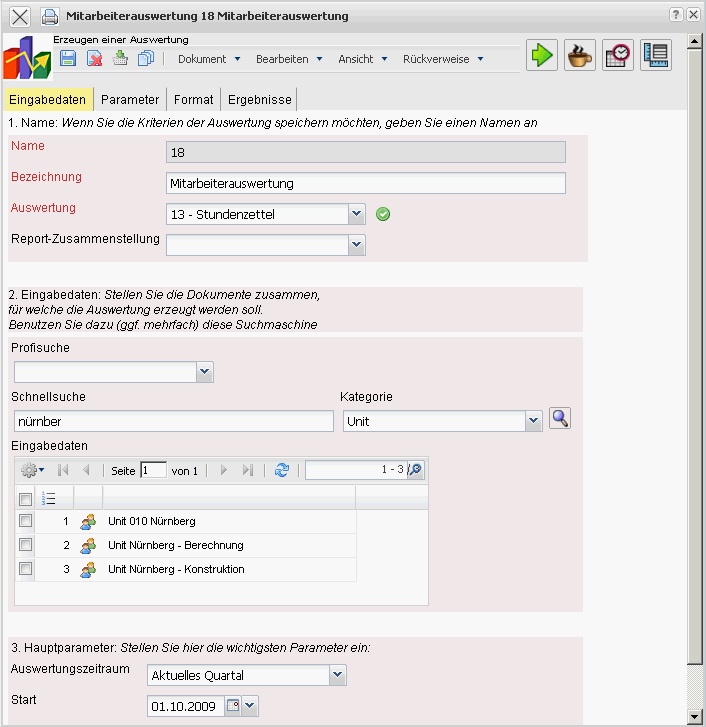The image size is (706, 727).
Task: Expand the Auswertung dropdown
Action: click(x=357, y=214)
